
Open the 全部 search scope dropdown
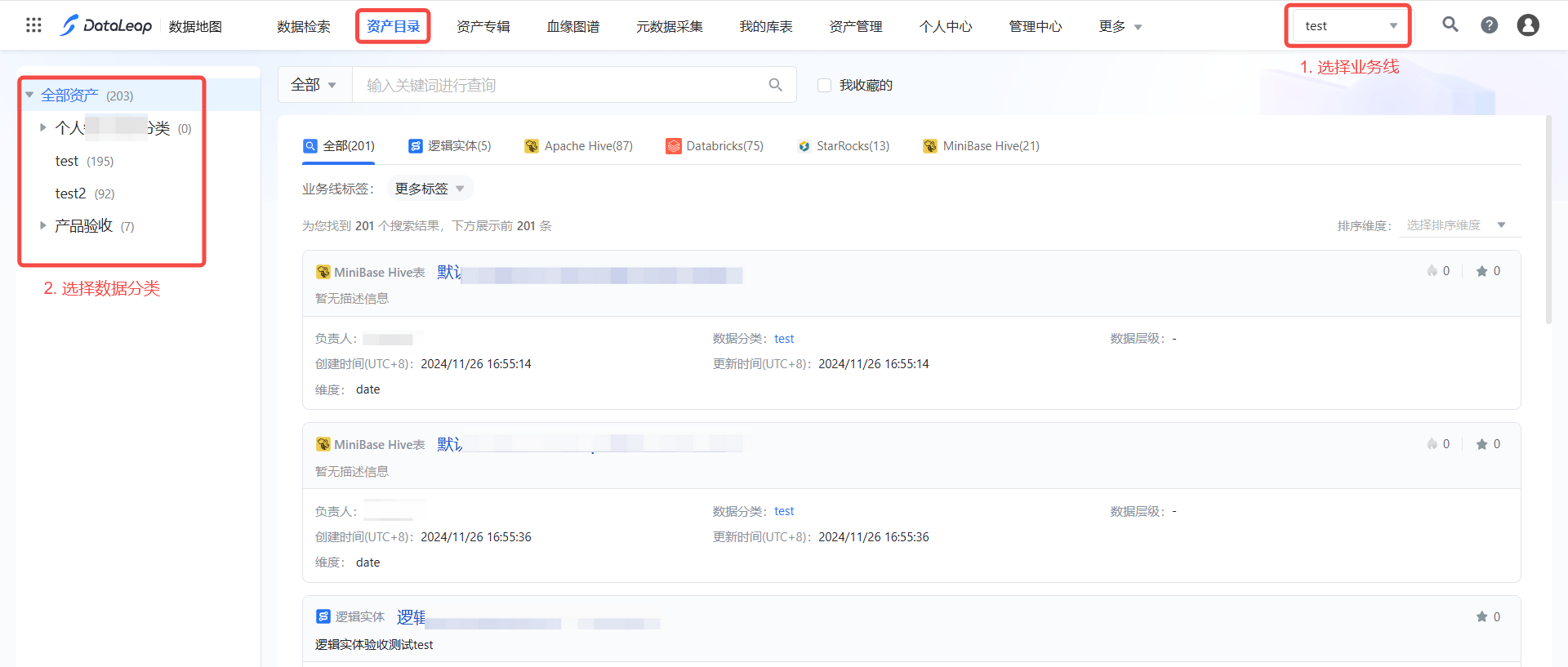(x=314, y=85)
